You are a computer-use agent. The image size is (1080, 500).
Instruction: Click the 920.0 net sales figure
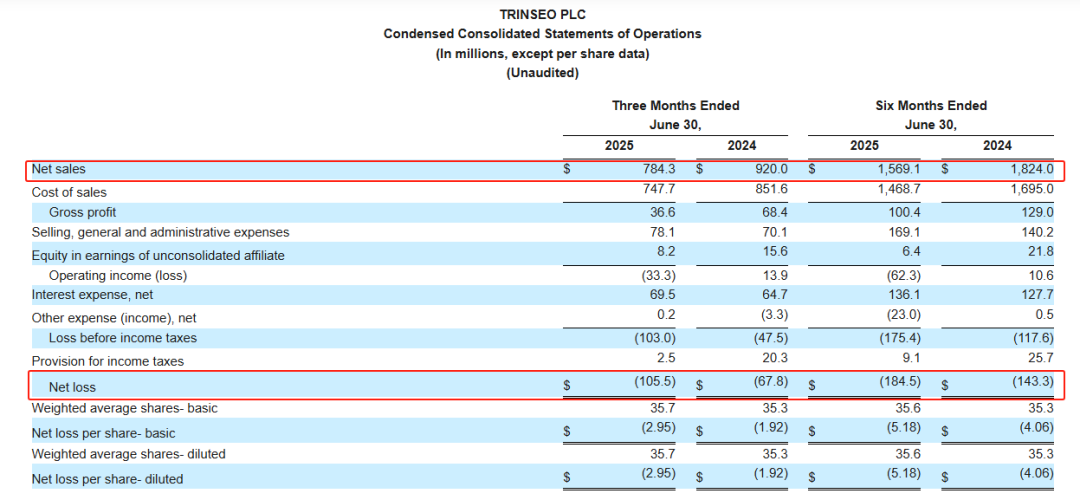(771, 169)
